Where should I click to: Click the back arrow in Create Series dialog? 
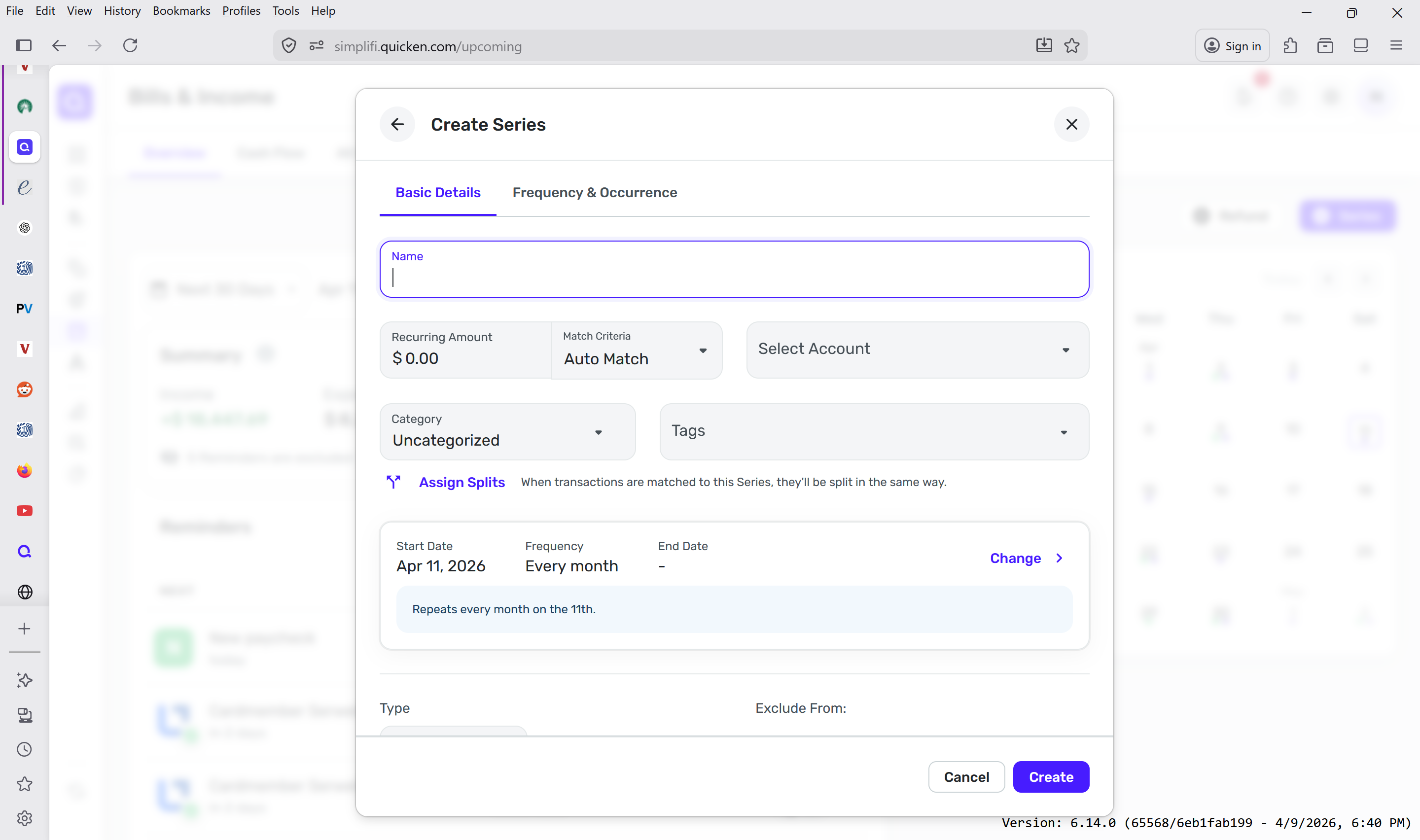(x=397, y=125)
